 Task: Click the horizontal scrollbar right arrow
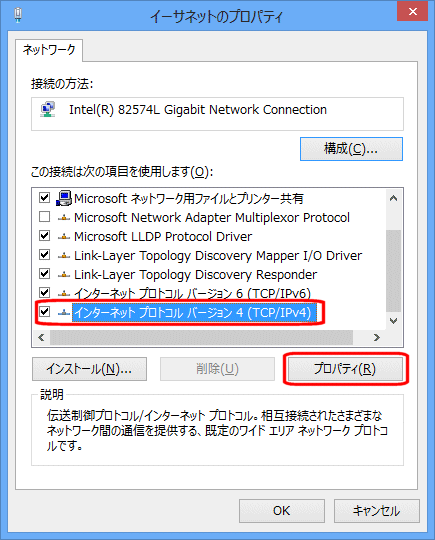(377, 338)
